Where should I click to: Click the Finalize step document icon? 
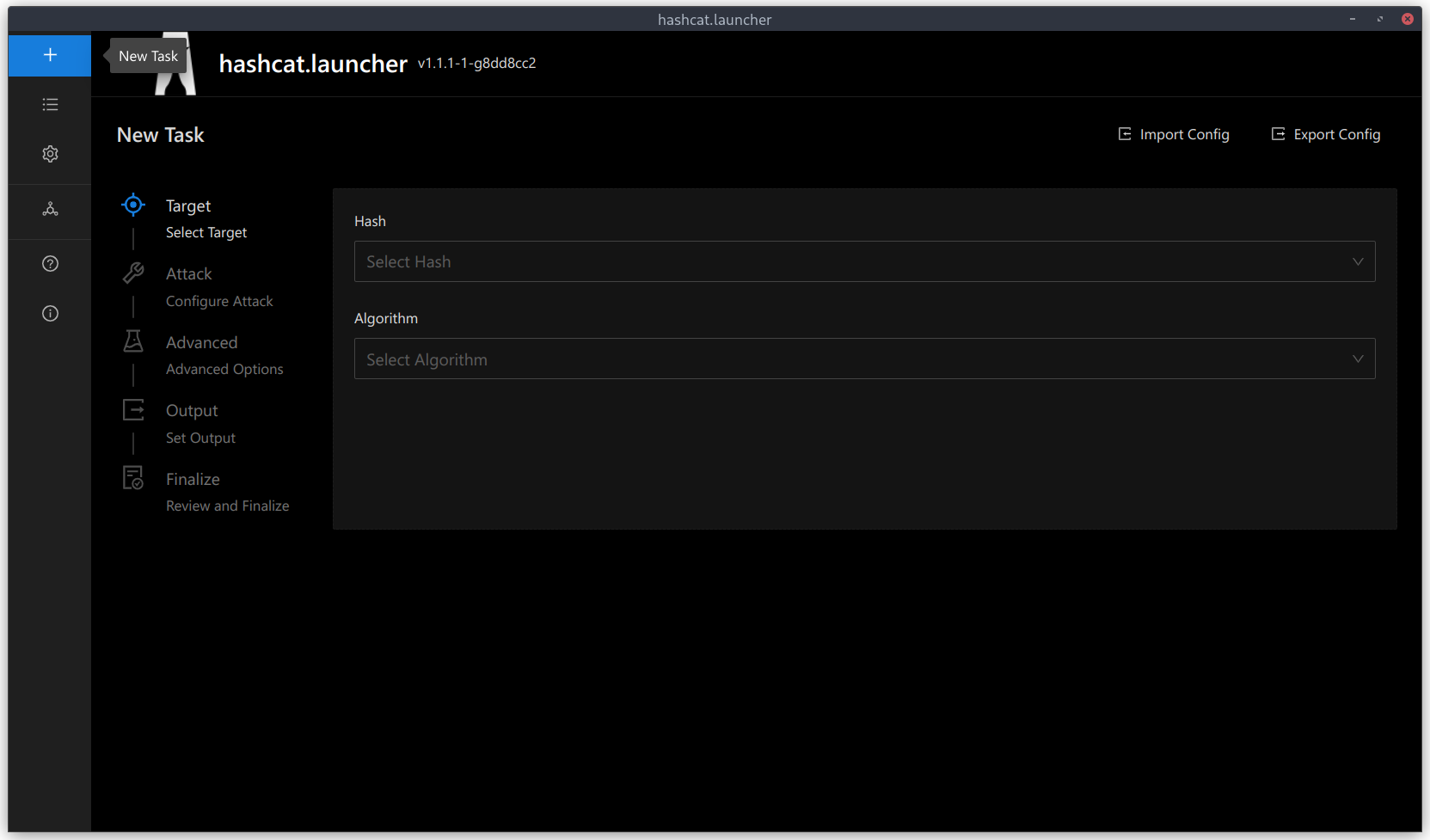pyautogui.click(x=133, y=478)
